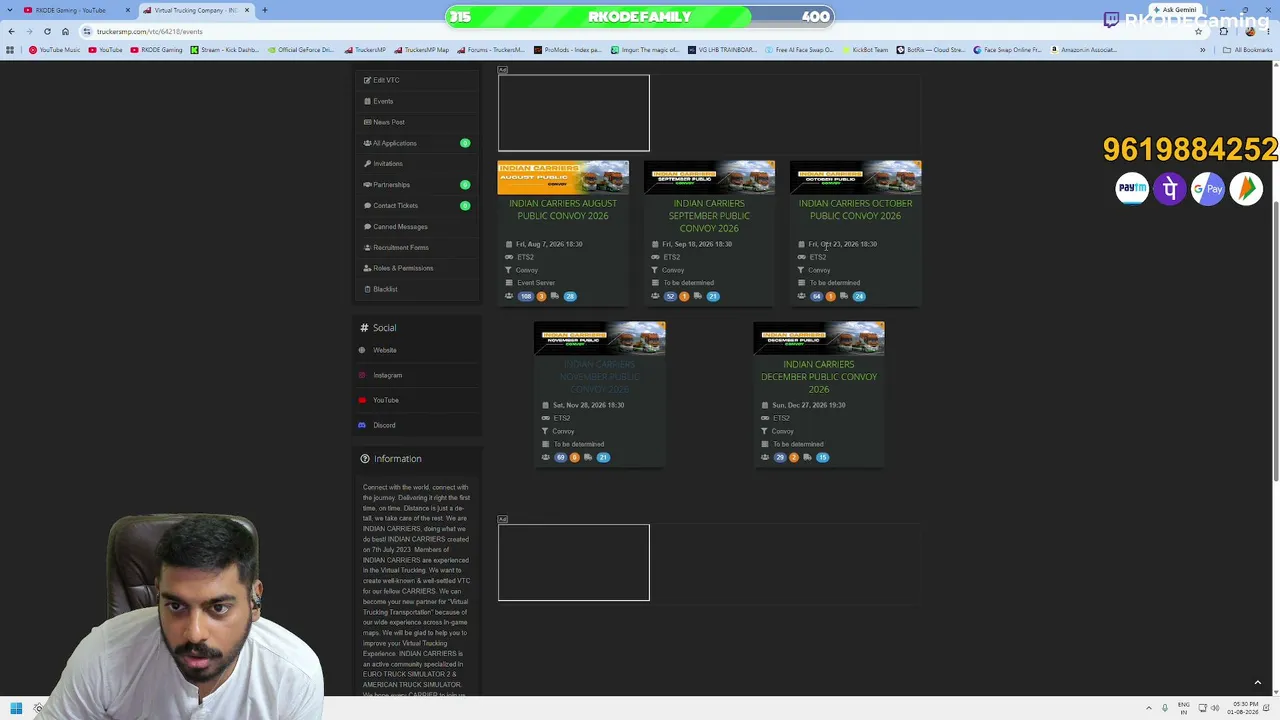Click 'Event Server' on the August convoy card

tap(536, 283)
